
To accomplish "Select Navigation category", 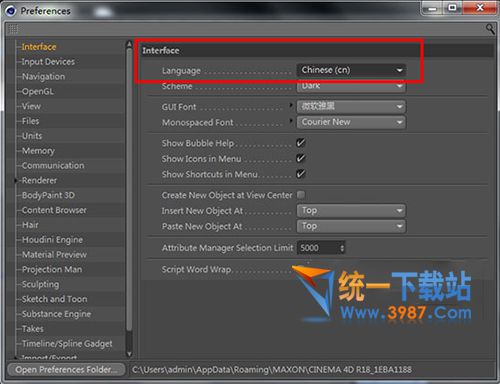I will pyautogui.click(x=43, y=77).
